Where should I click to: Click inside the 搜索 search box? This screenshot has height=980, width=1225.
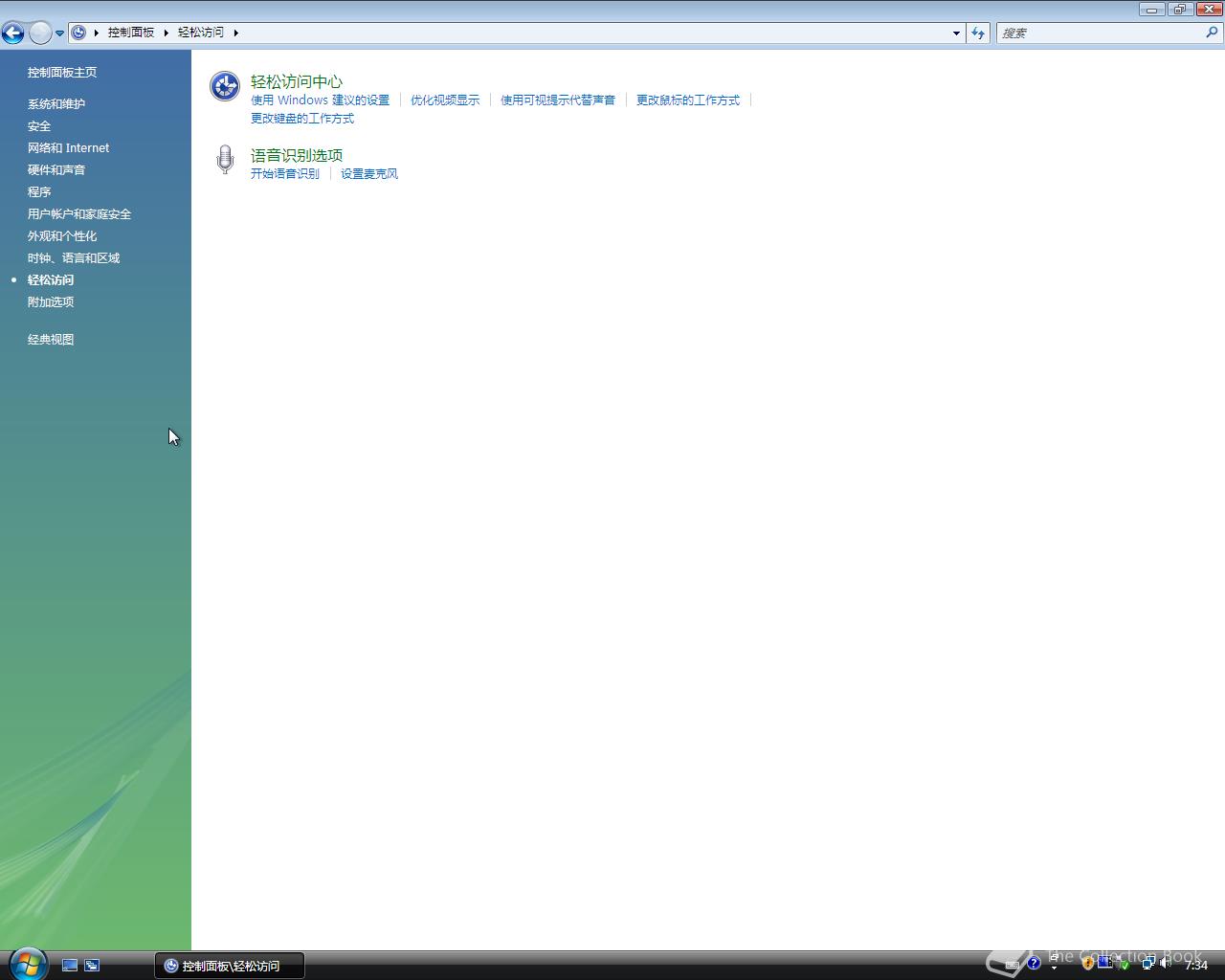(1101, 33)
